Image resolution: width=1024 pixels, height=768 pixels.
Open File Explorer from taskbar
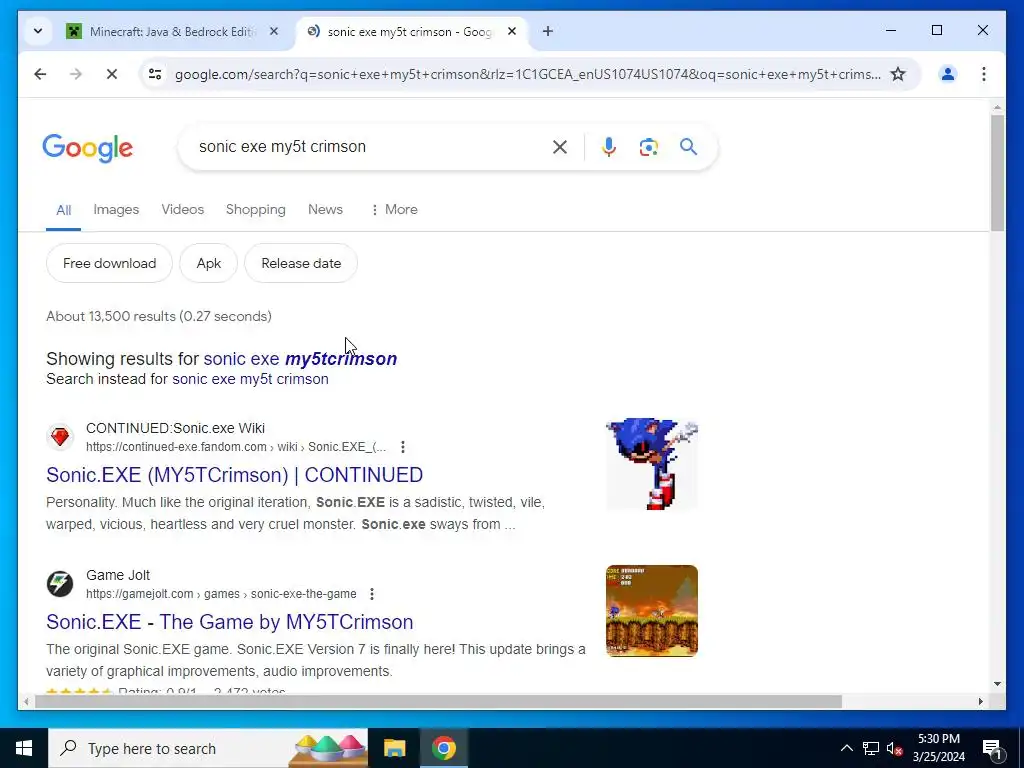[x=394, y=748]
